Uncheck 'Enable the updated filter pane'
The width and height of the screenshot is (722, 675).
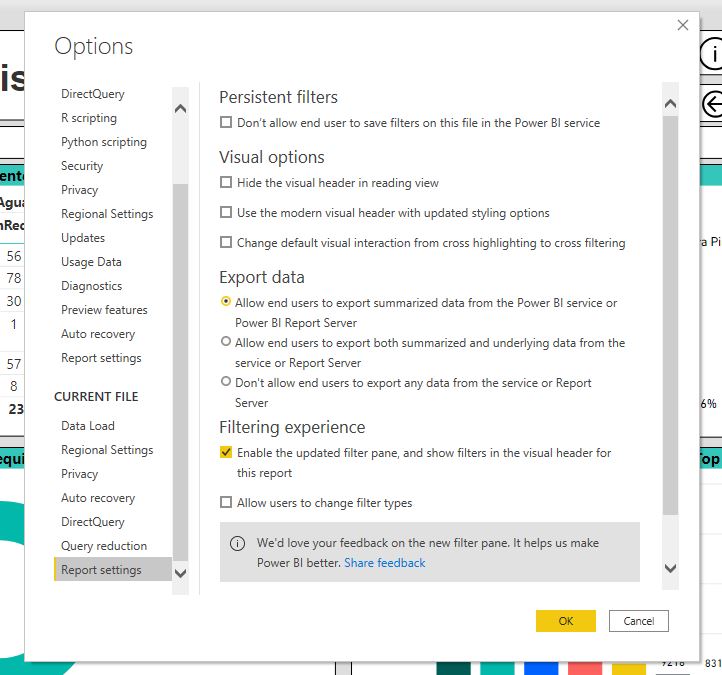click(226, 452)
